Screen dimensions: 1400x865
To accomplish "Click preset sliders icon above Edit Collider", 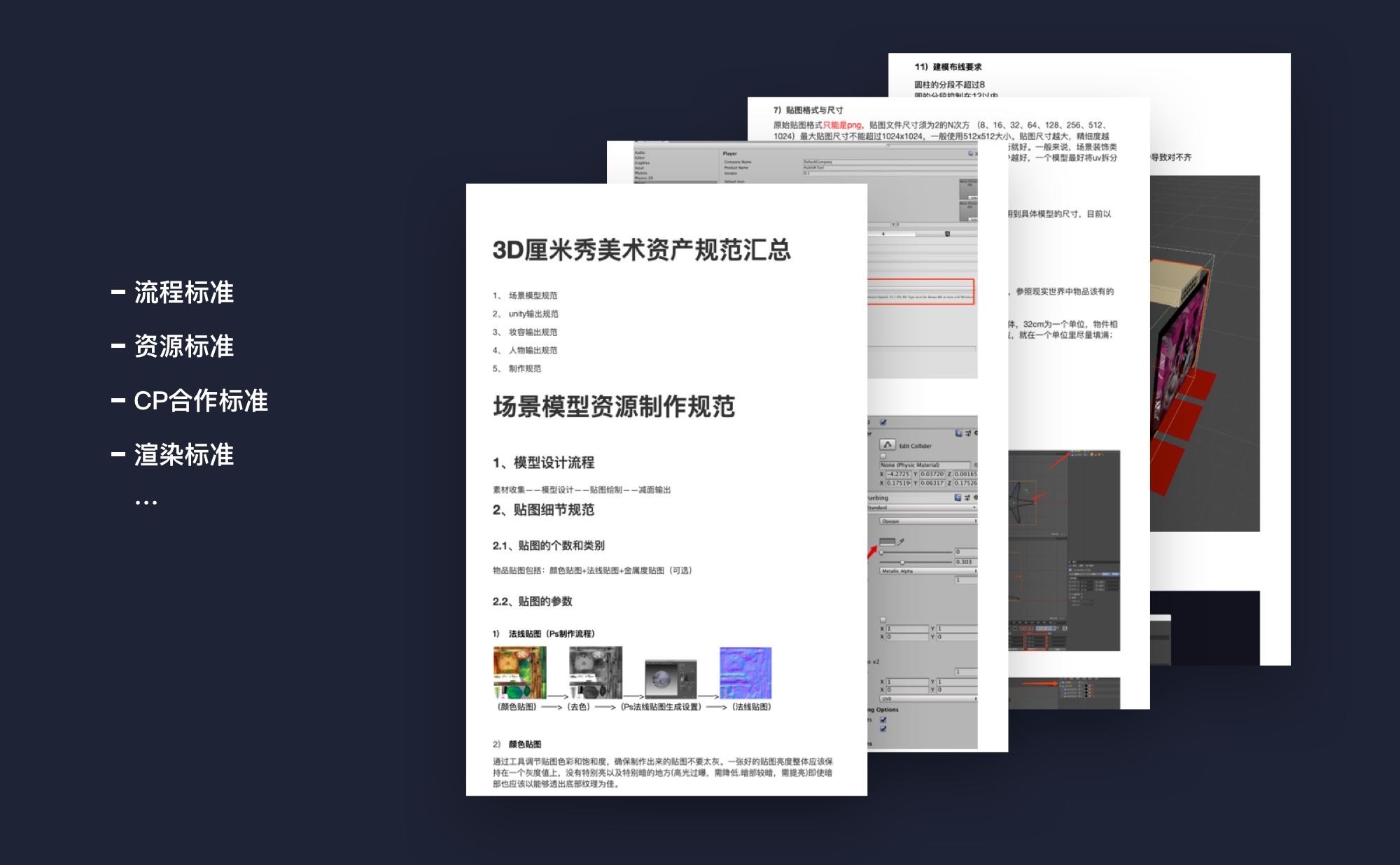I will 968,433.
